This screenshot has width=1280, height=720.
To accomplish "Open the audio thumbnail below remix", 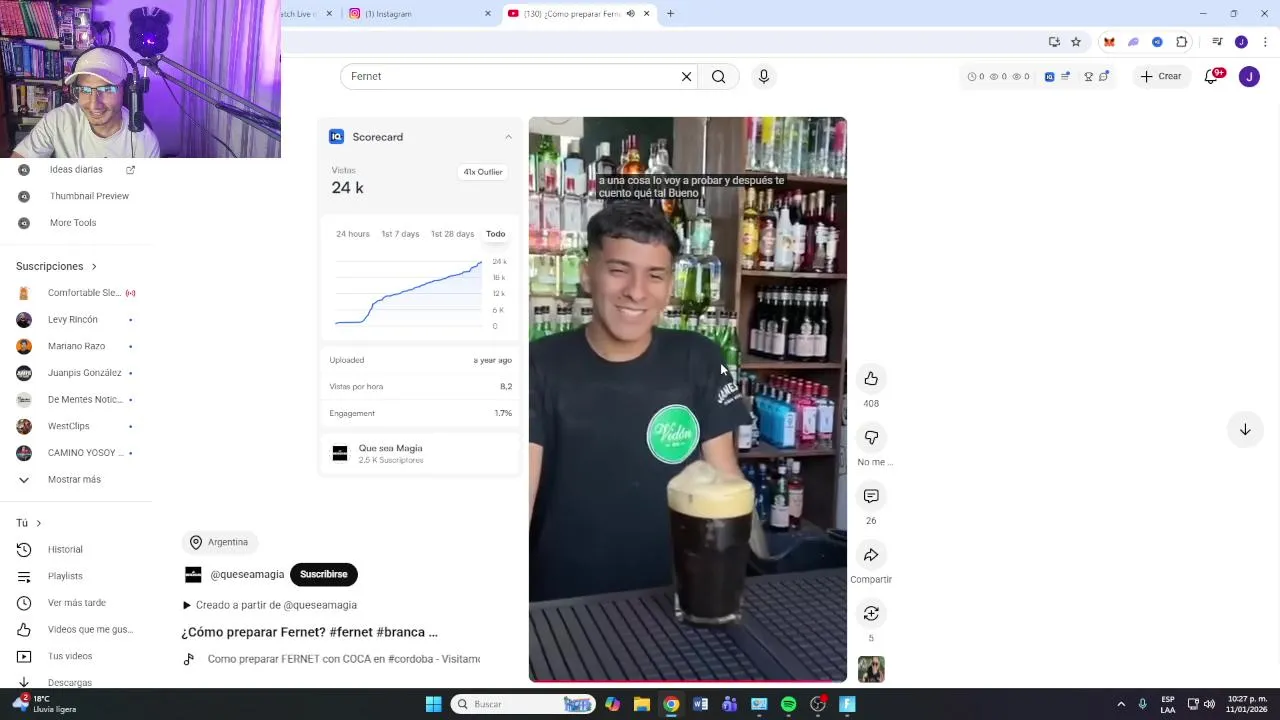I will click(871, 669).
